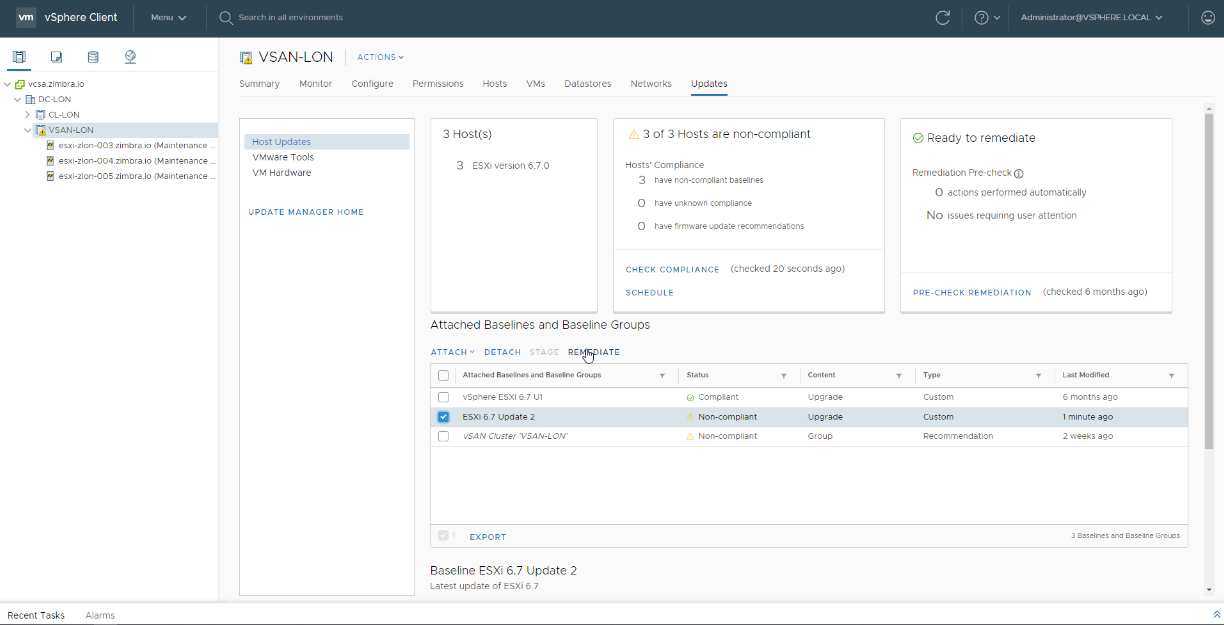The image size is (1224, 625).
Task: Click the info icon beside Remediation Pre-check
Action: pyautogui.click(x=1018, y=173)
